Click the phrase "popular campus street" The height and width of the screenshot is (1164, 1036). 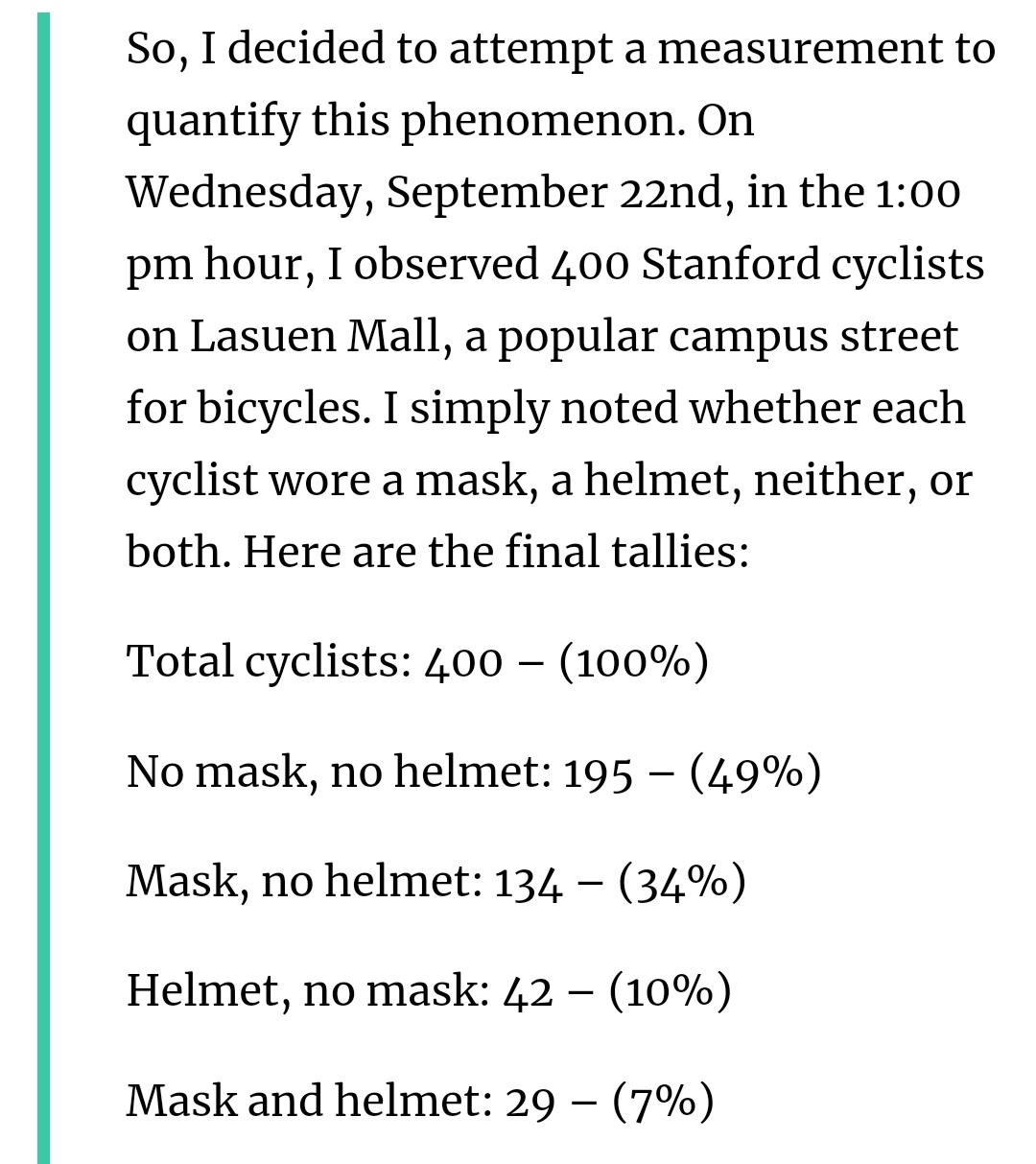pyautogui.click(x=727, y=337)
